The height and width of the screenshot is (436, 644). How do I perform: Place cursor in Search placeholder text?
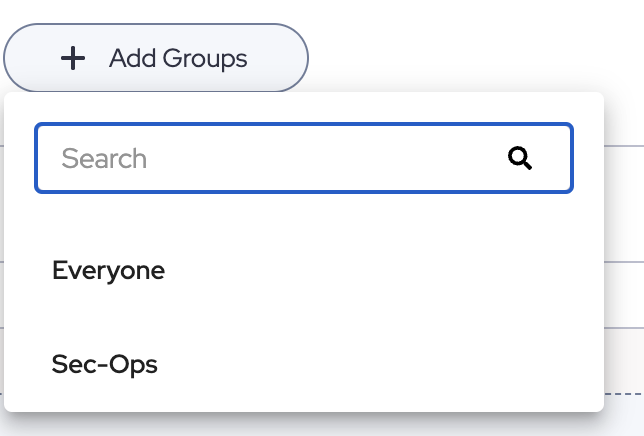(105, 158)
